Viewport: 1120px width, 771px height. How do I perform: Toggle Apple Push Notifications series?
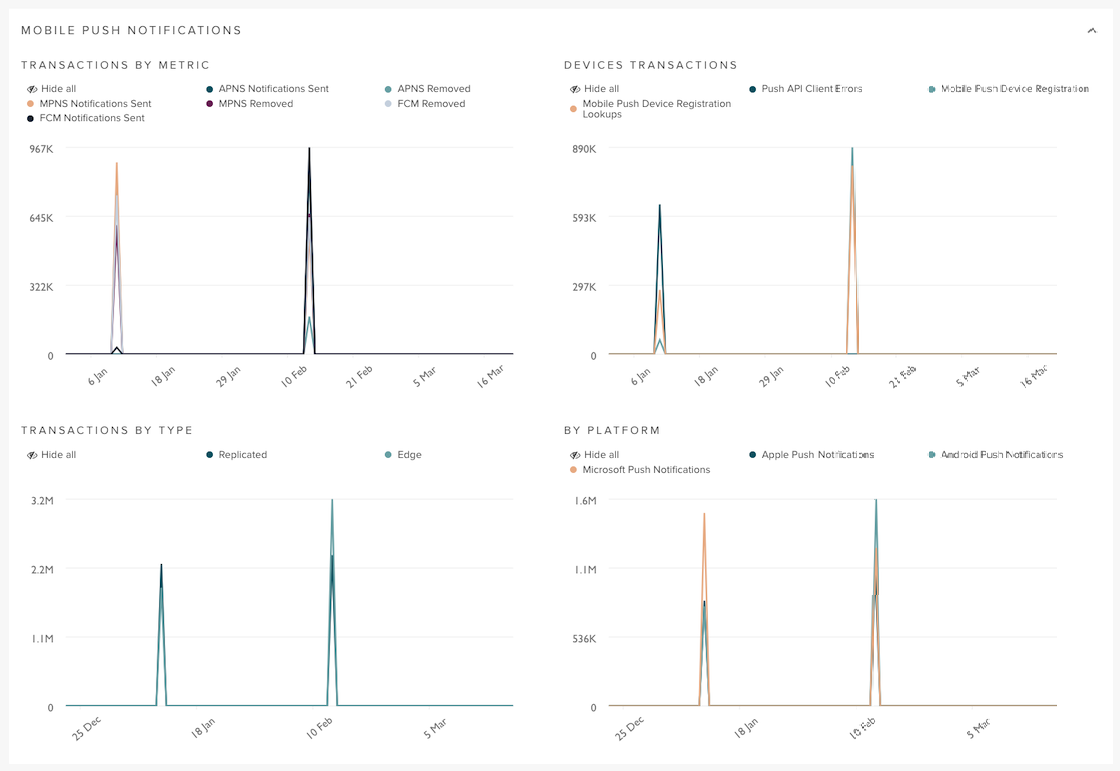[811, 454]
